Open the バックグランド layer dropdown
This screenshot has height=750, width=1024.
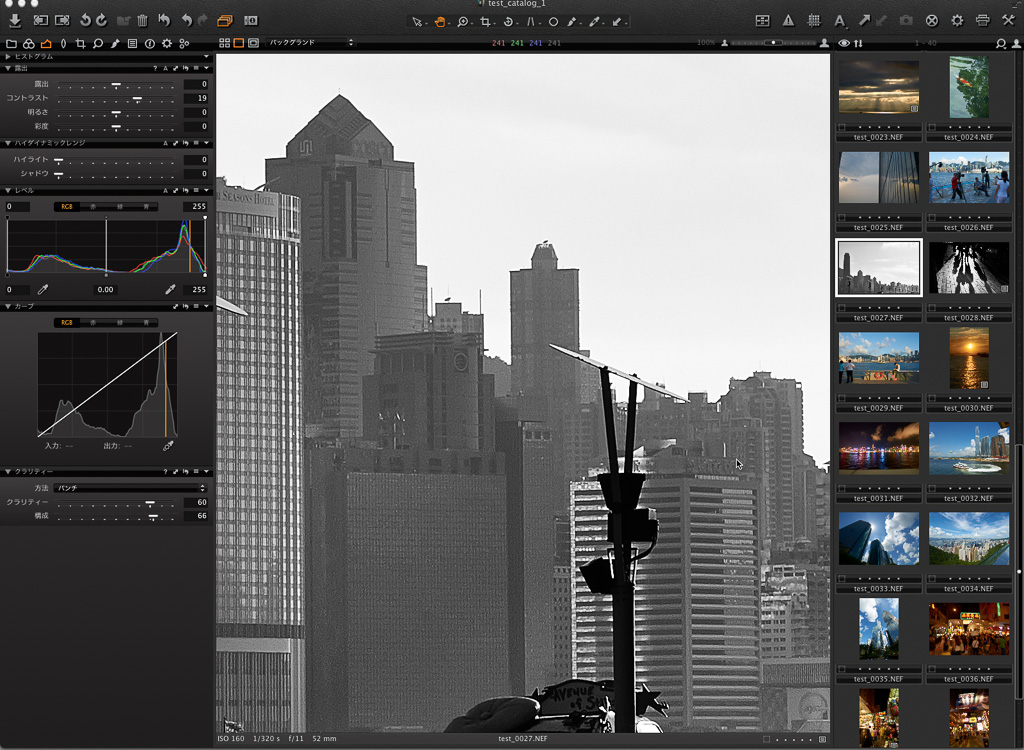coord(310,43)
